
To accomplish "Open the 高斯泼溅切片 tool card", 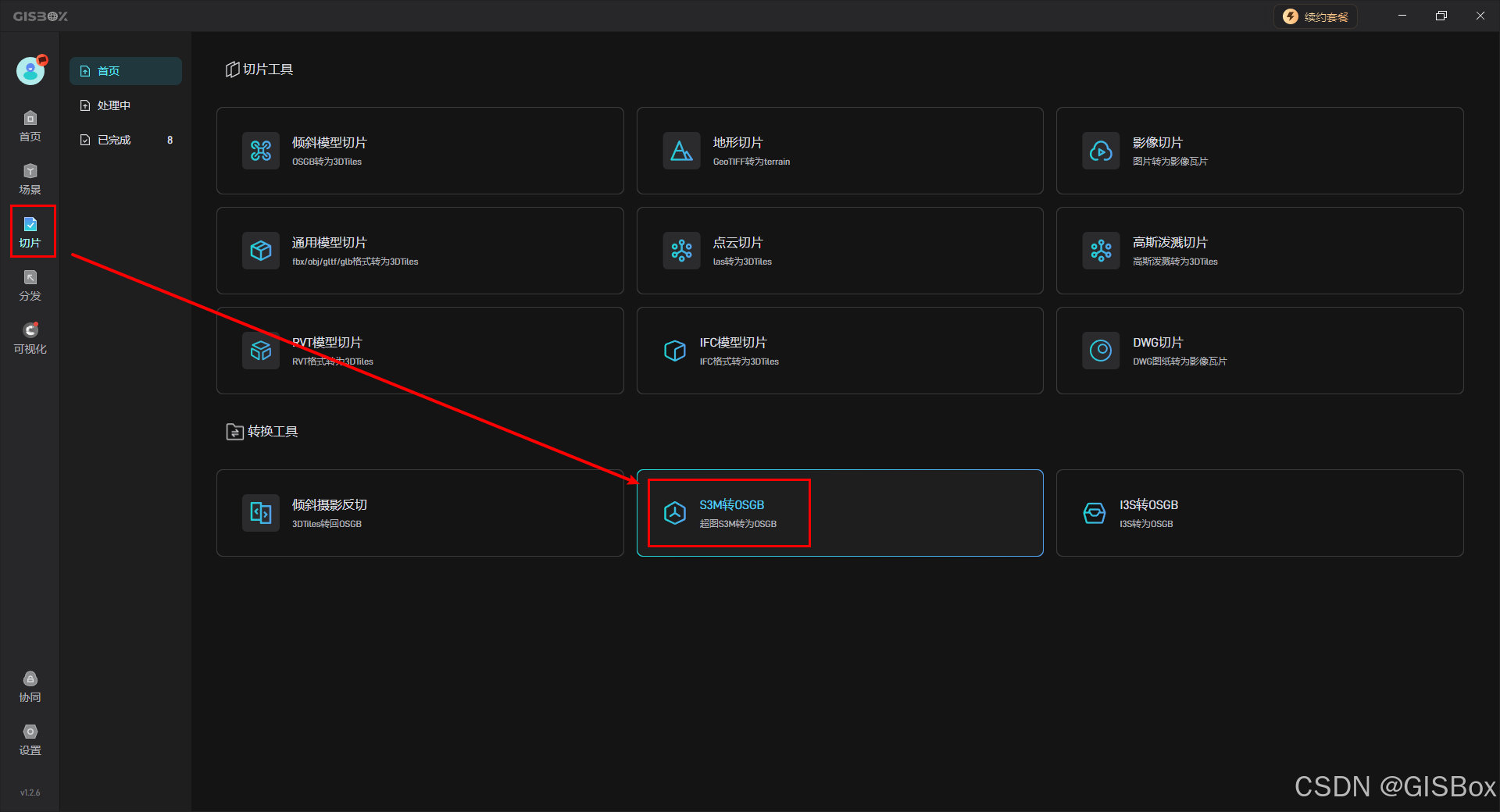I will 1259,251.
